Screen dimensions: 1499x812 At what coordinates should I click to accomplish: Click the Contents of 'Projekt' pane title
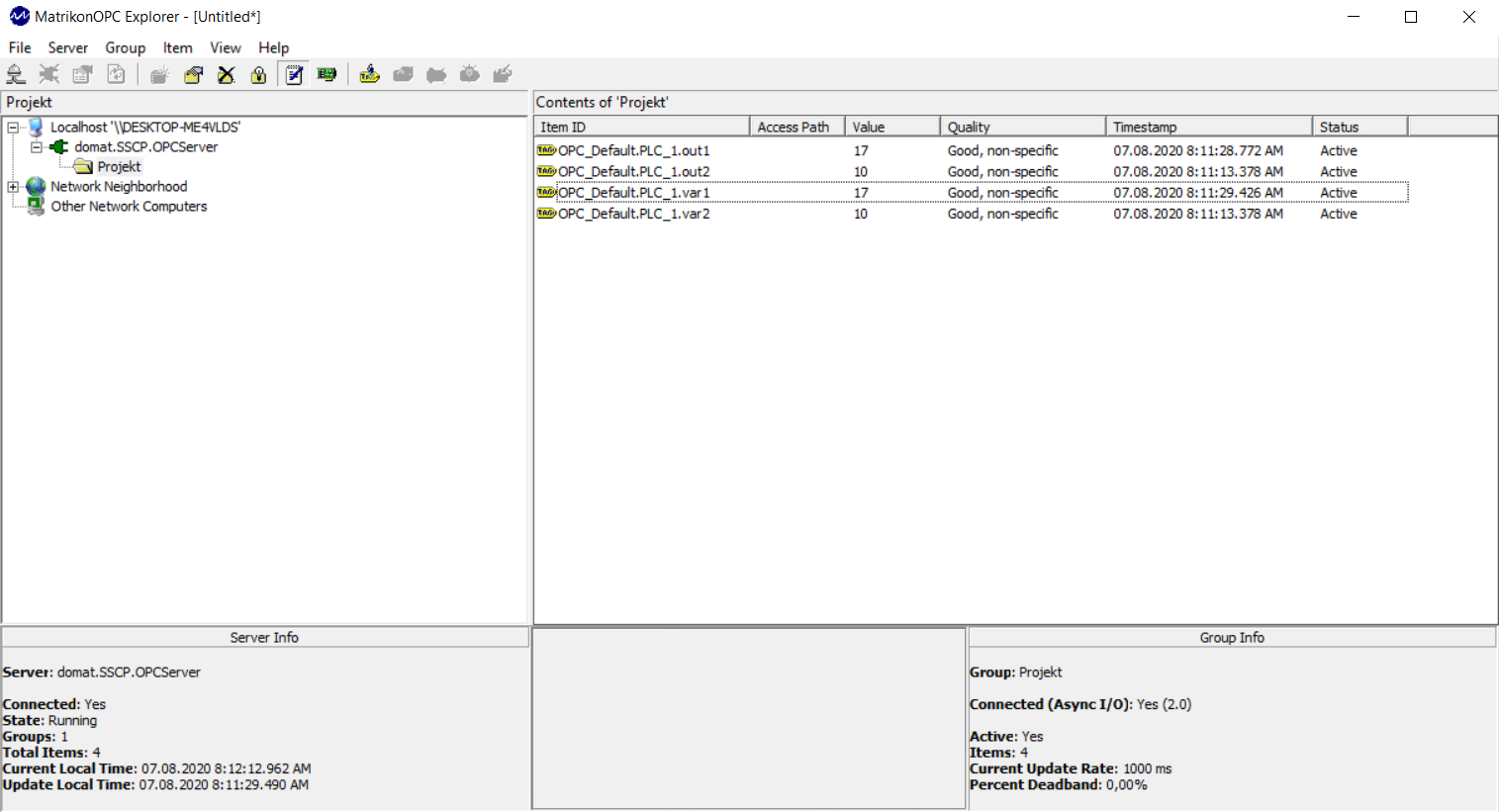point(602,102)
